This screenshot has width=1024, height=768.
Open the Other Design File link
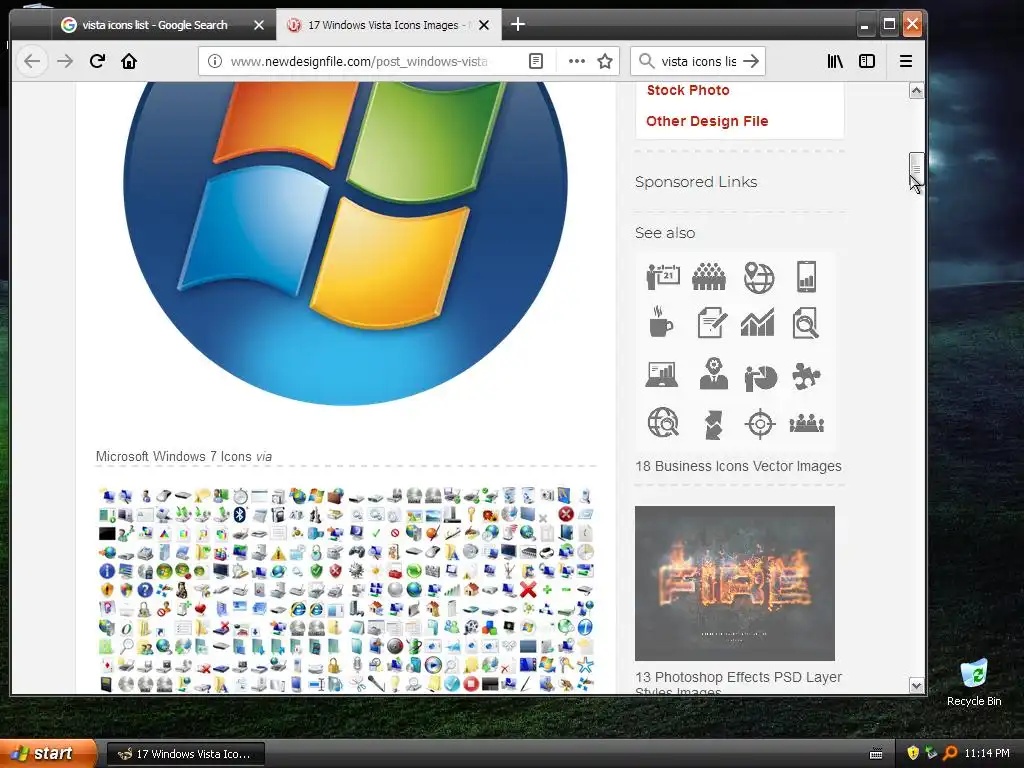(707, 121)
